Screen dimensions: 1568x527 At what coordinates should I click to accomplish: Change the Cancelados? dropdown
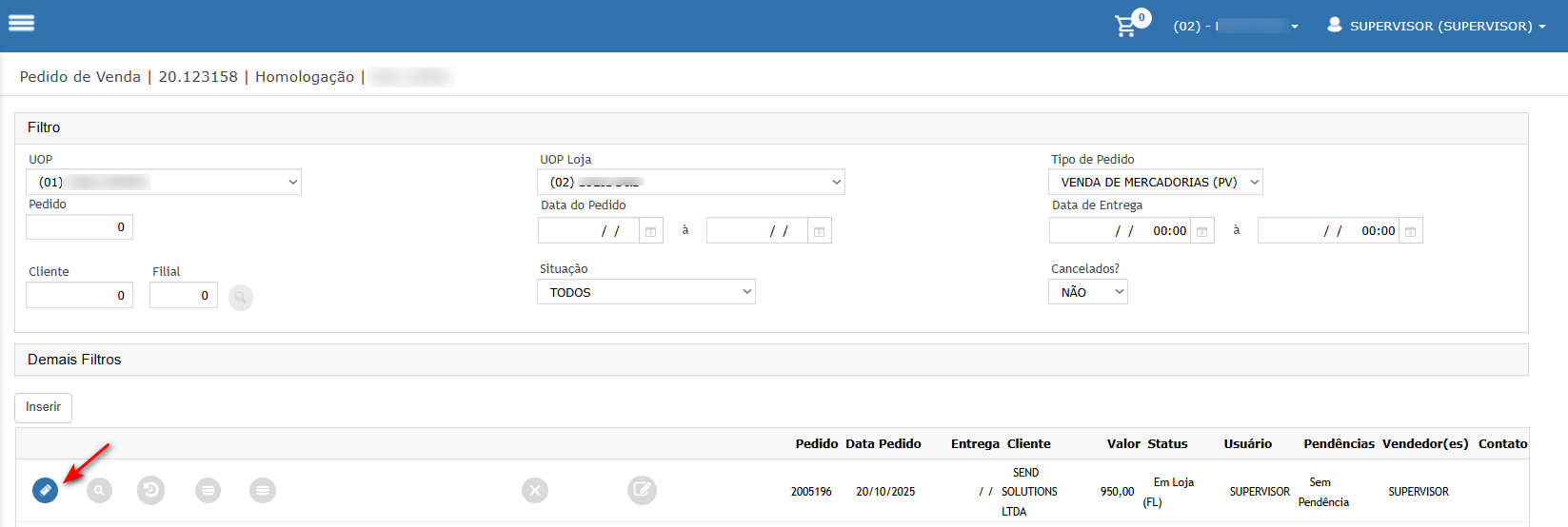coord(1087,292)
